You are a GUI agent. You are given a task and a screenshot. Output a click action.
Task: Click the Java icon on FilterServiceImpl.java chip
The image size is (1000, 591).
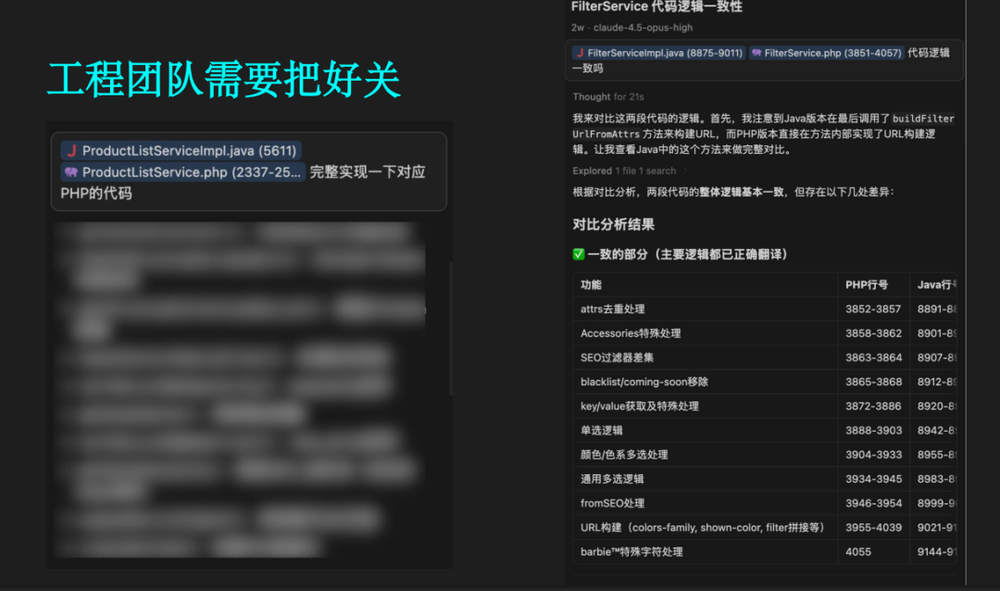point(580,53)
